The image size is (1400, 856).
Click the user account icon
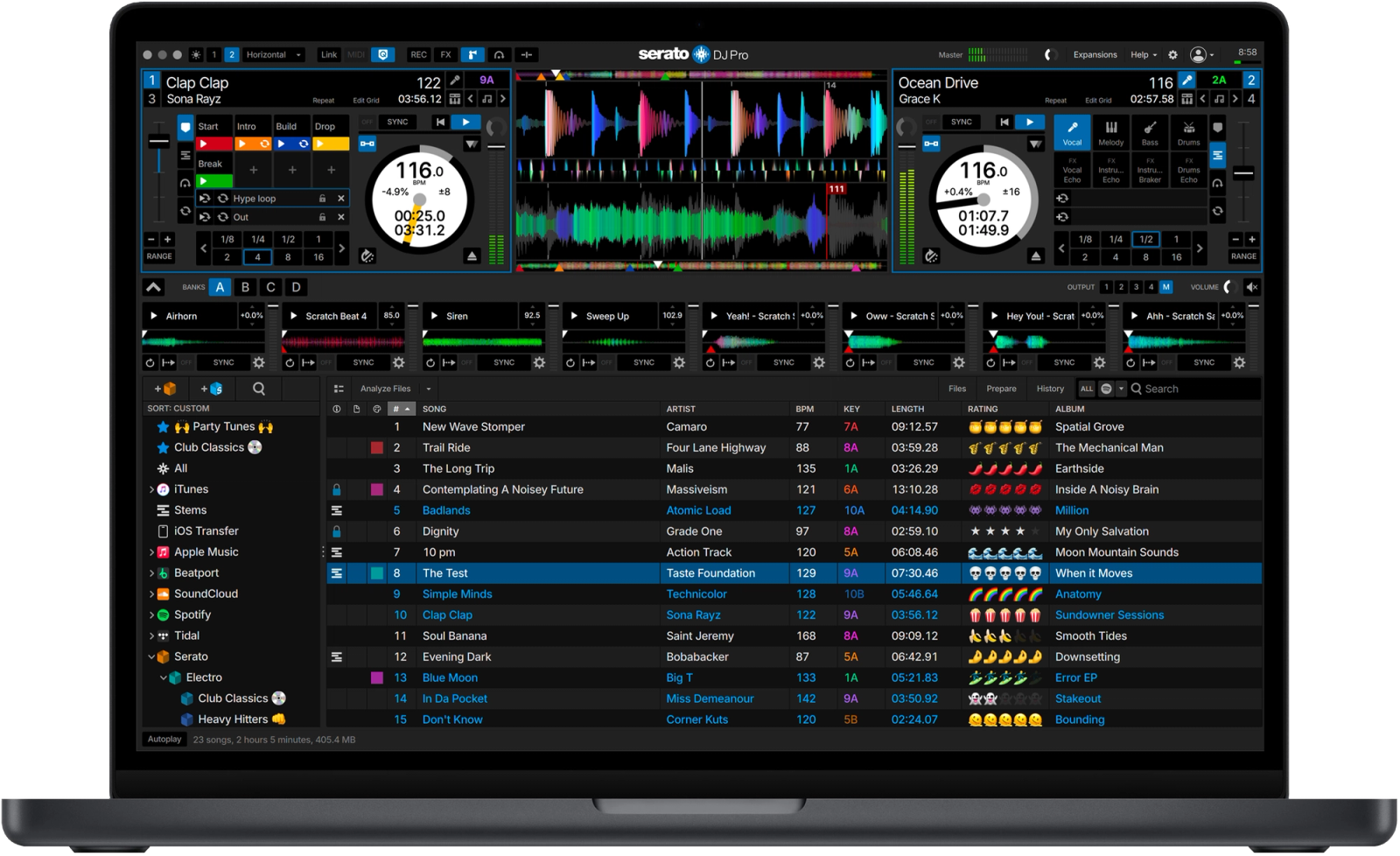coord(1198,54)
